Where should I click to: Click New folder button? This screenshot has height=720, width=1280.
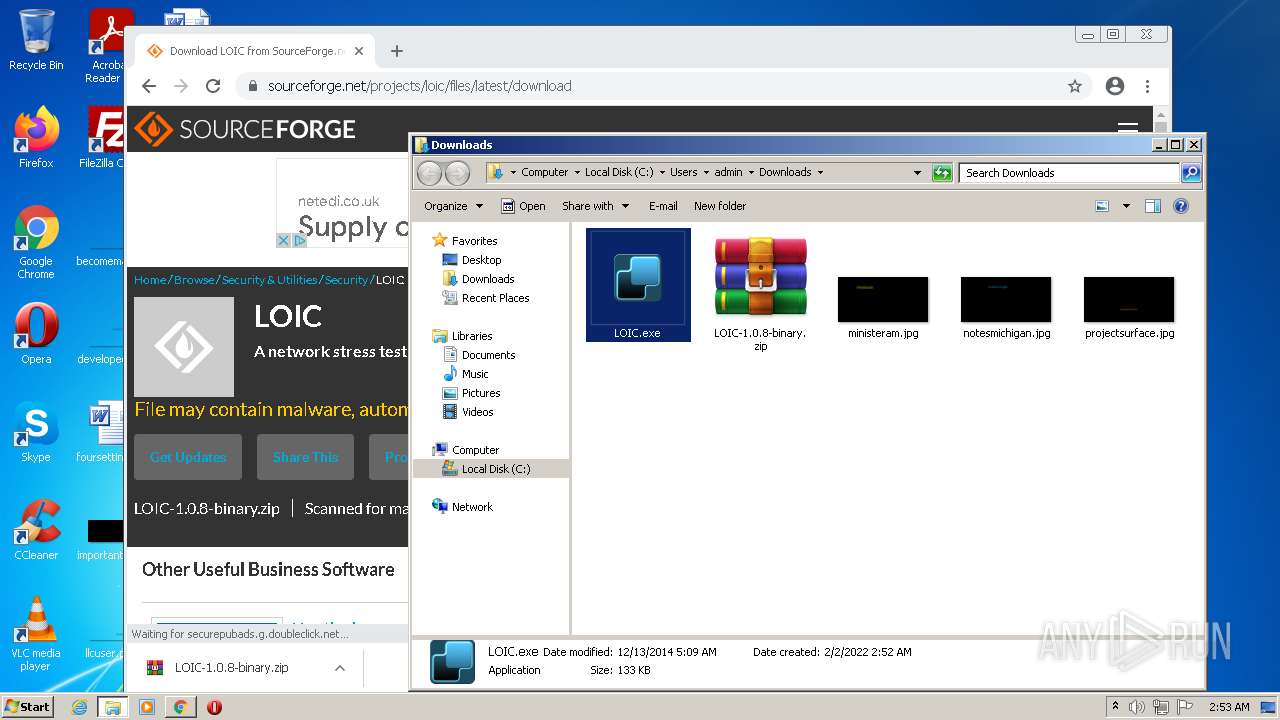click(720, 206)
